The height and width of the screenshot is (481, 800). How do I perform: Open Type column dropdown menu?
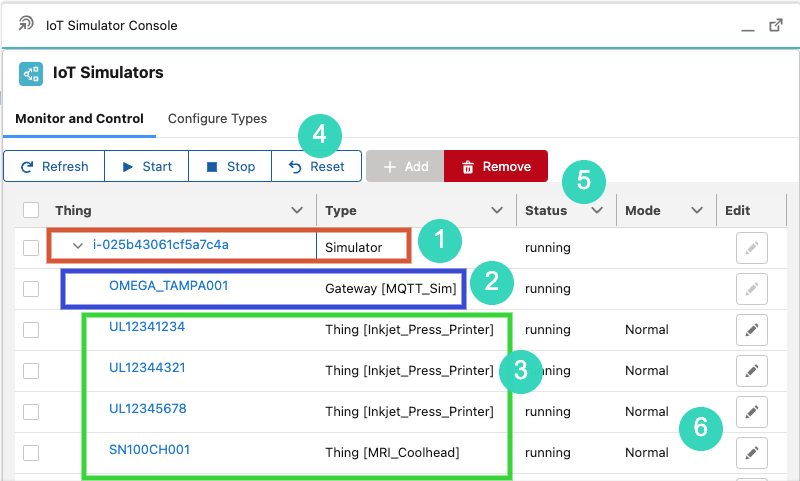(497, 210)
